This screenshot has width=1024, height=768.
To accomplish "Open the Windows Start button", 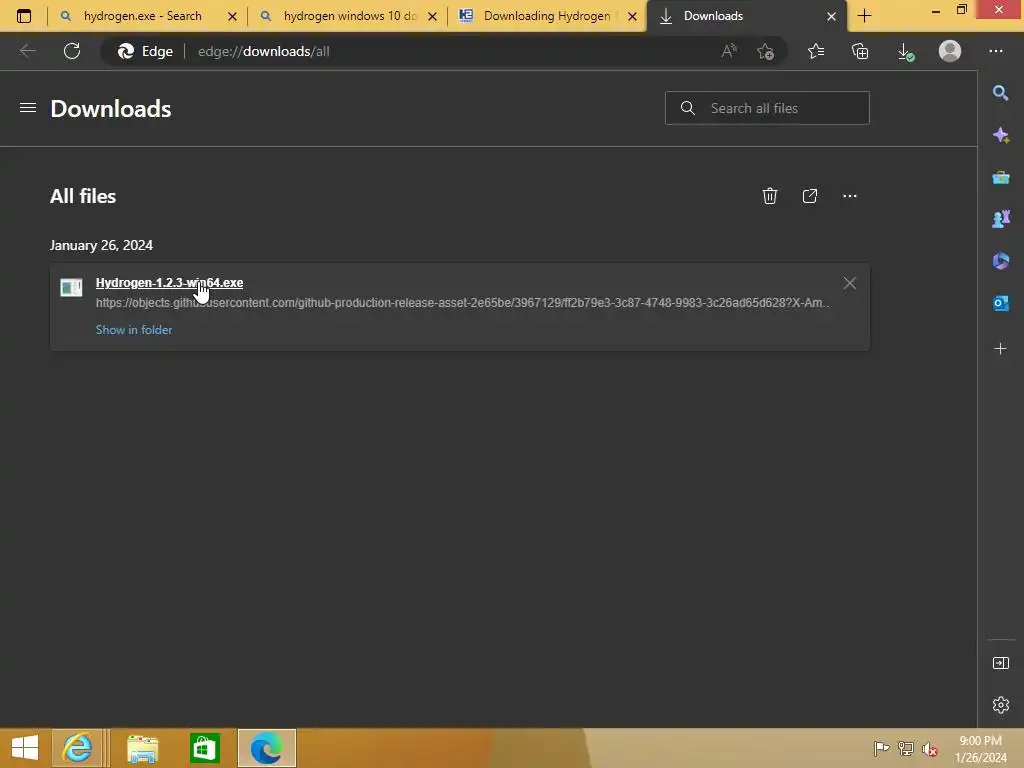I will coord(25,748).
